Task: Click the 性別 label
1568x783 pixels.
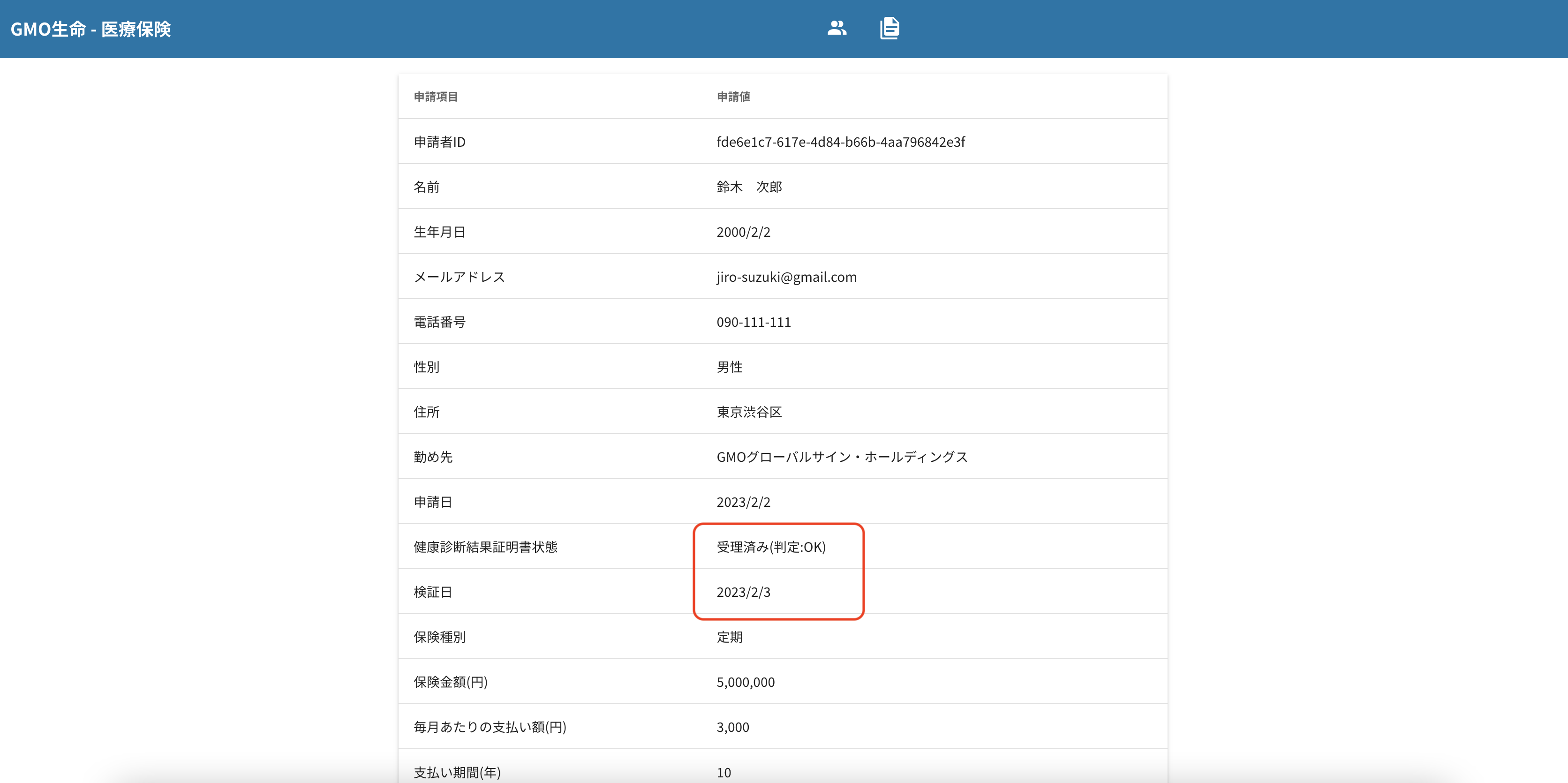Action: [x=427, y=367]
